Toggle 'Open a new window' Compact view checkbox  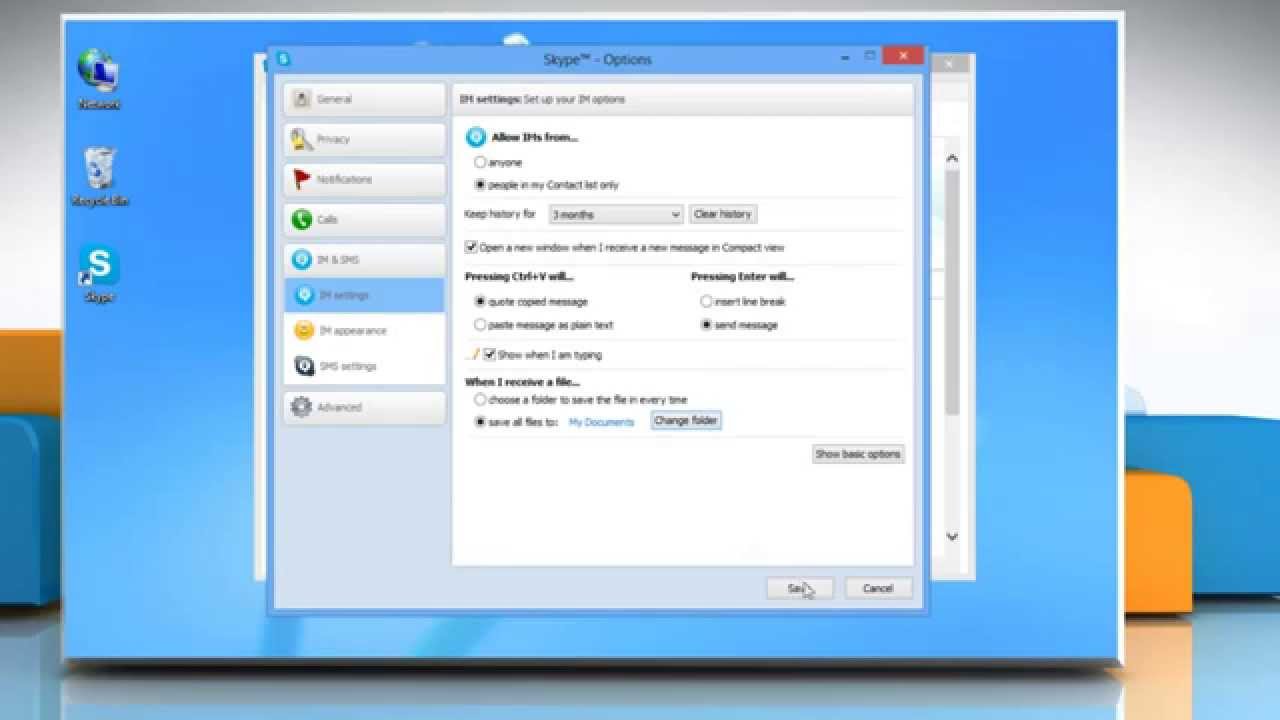pos(471,247)
